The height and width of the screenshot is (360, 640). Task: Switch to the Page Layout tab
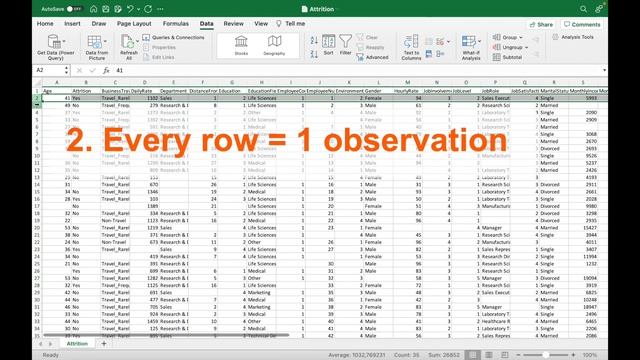pos(134,24)
